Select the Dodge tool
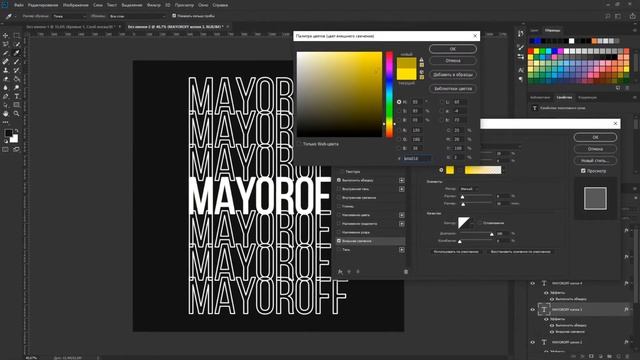 coord(16,87)
